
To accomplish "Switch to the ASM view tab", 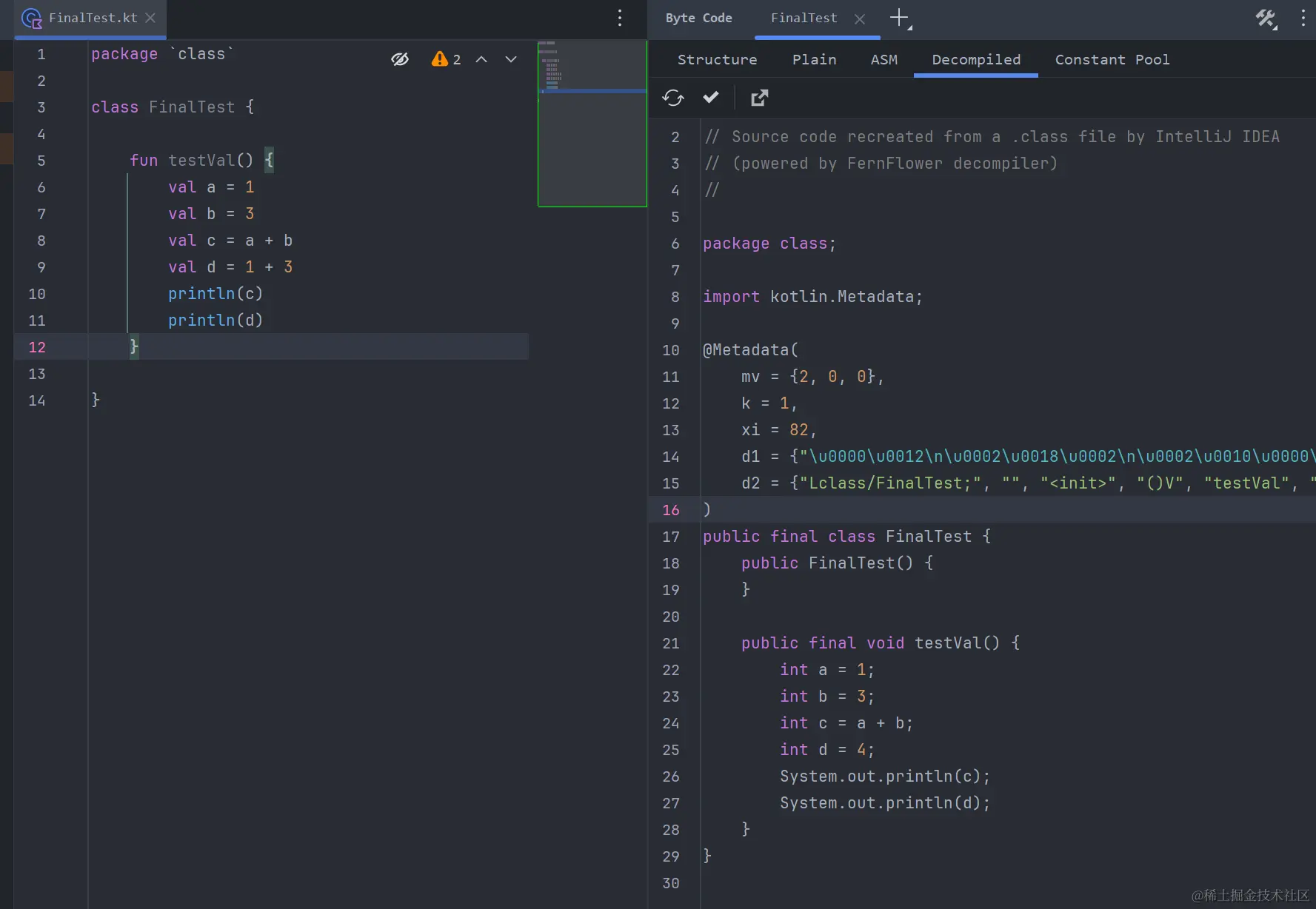I will 884,59.
